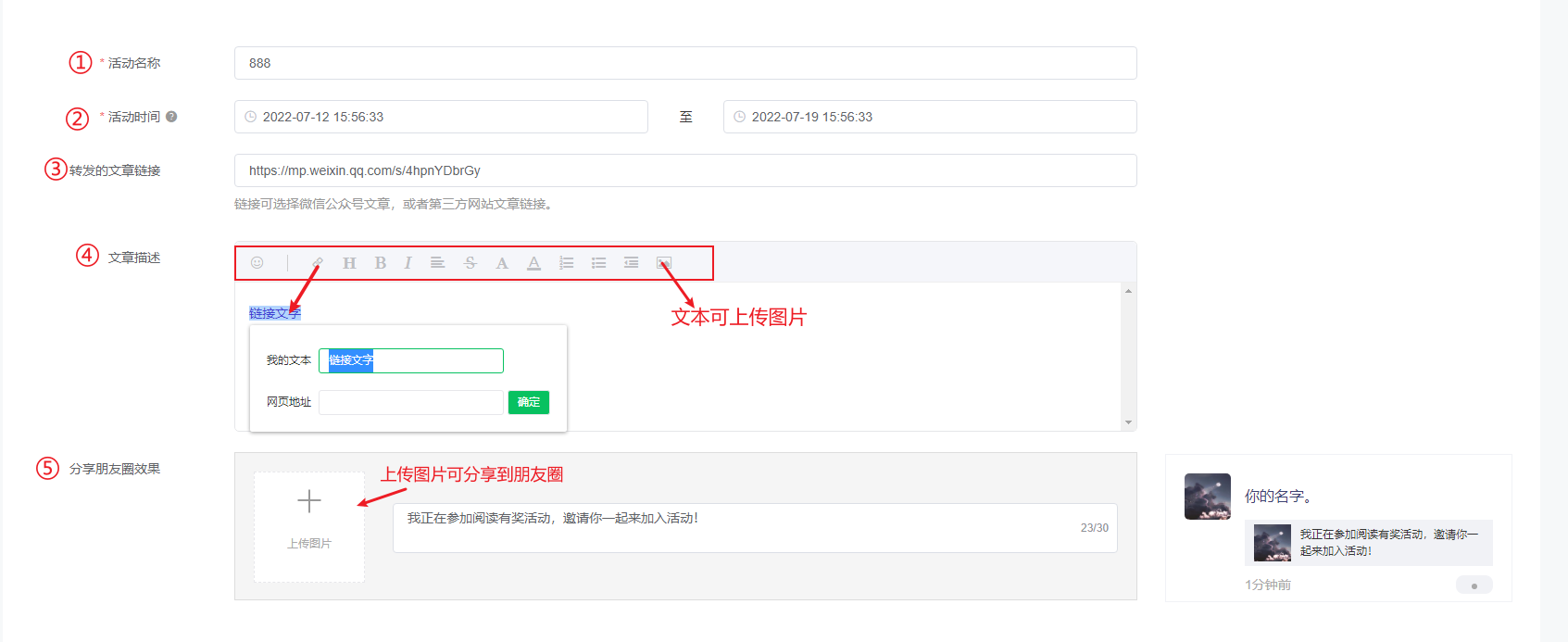This screenshot has height=642, width=1568.
Task: Open the text alignment option
Action: coord(438,263)
